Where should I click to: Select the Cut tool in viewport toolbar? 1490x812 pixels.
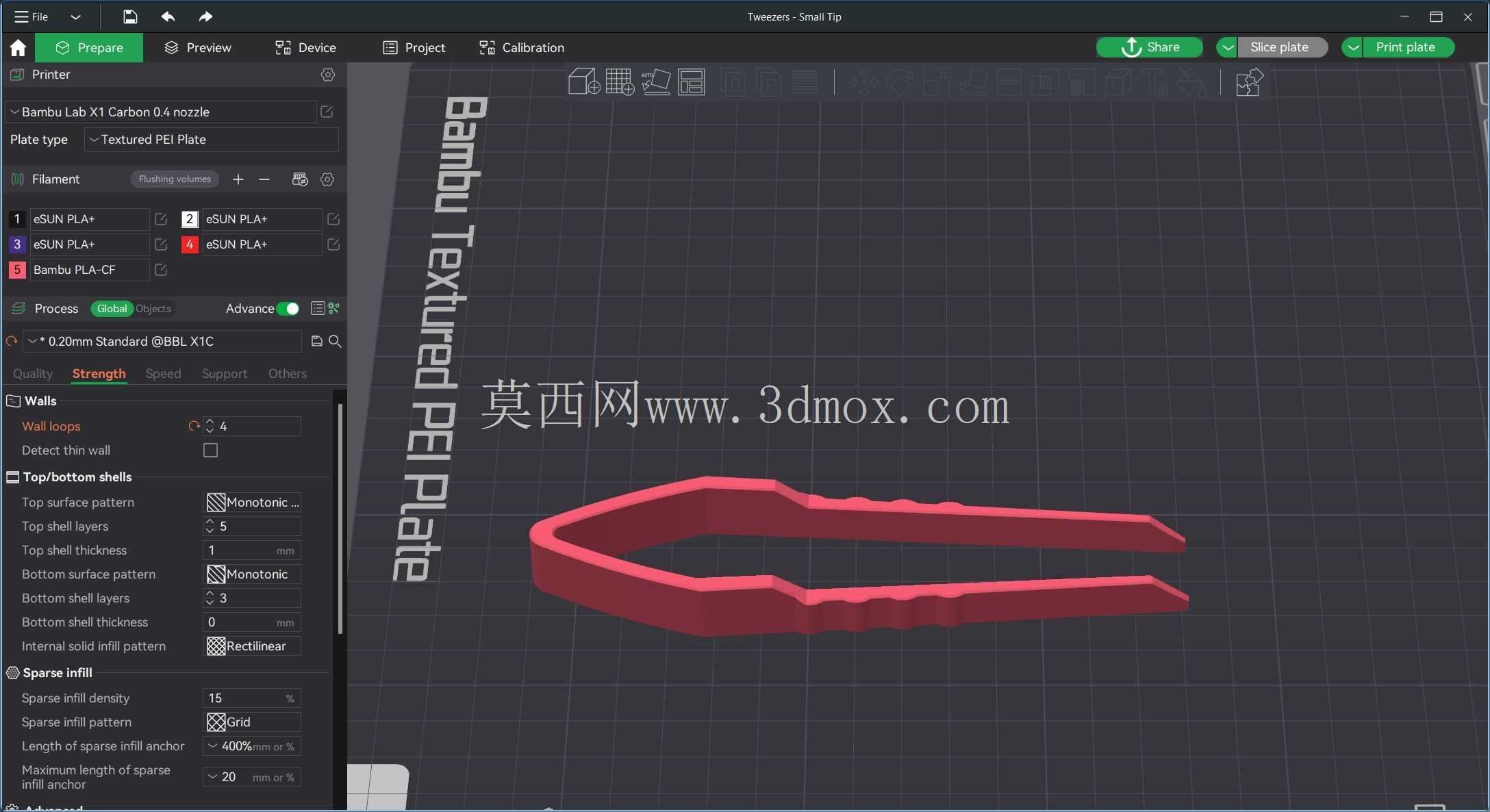click(1009, 82)
